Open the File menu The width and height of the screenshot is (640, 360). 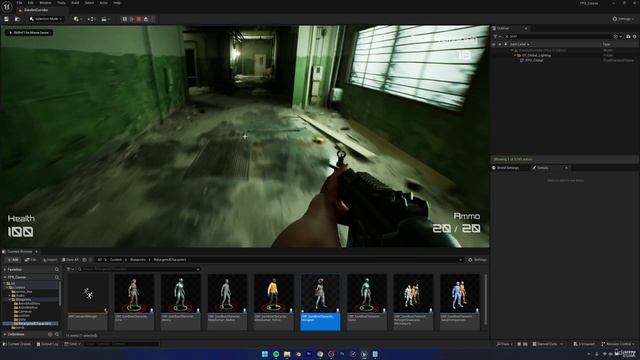(x=19, y=3)
